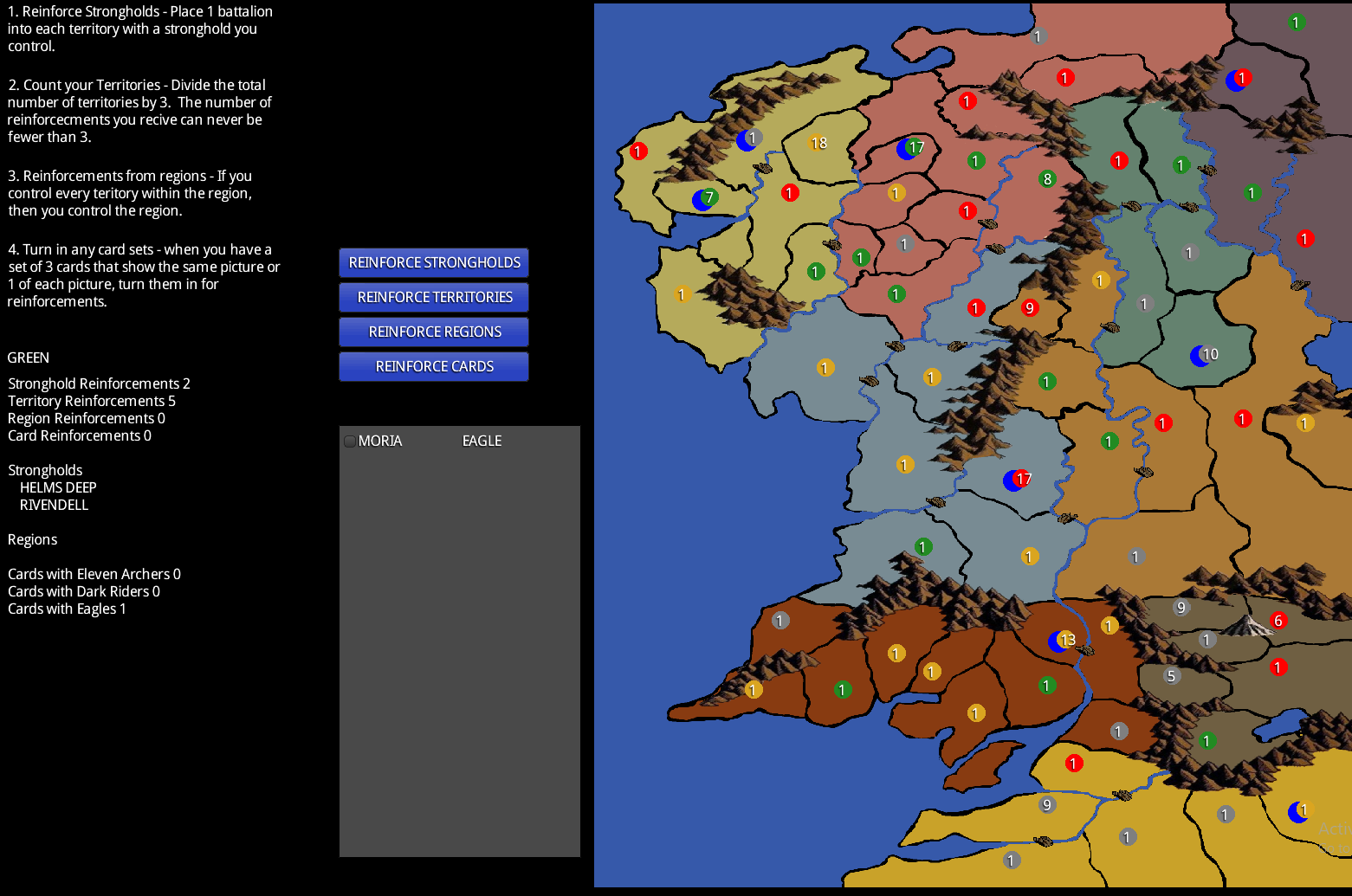This screenshot has height=896, width=1352.
Task: Click the 'Card Reinforcements 0' line
Action: [x=80, y=435]
